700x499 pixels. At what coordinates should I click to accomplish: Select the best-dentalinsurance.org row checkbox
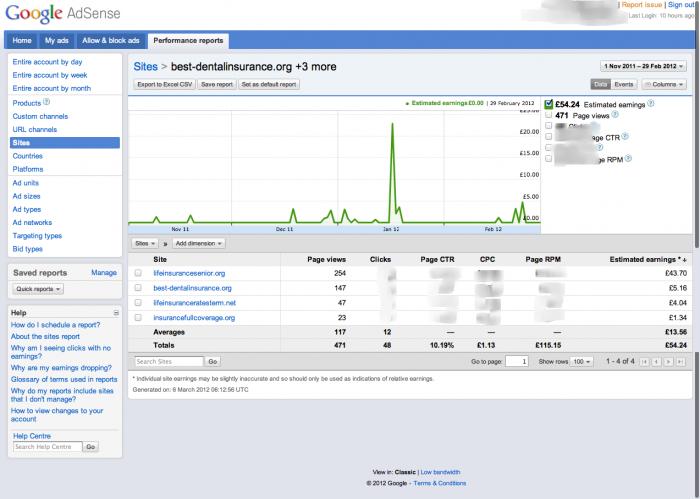[x=138, y=288]
